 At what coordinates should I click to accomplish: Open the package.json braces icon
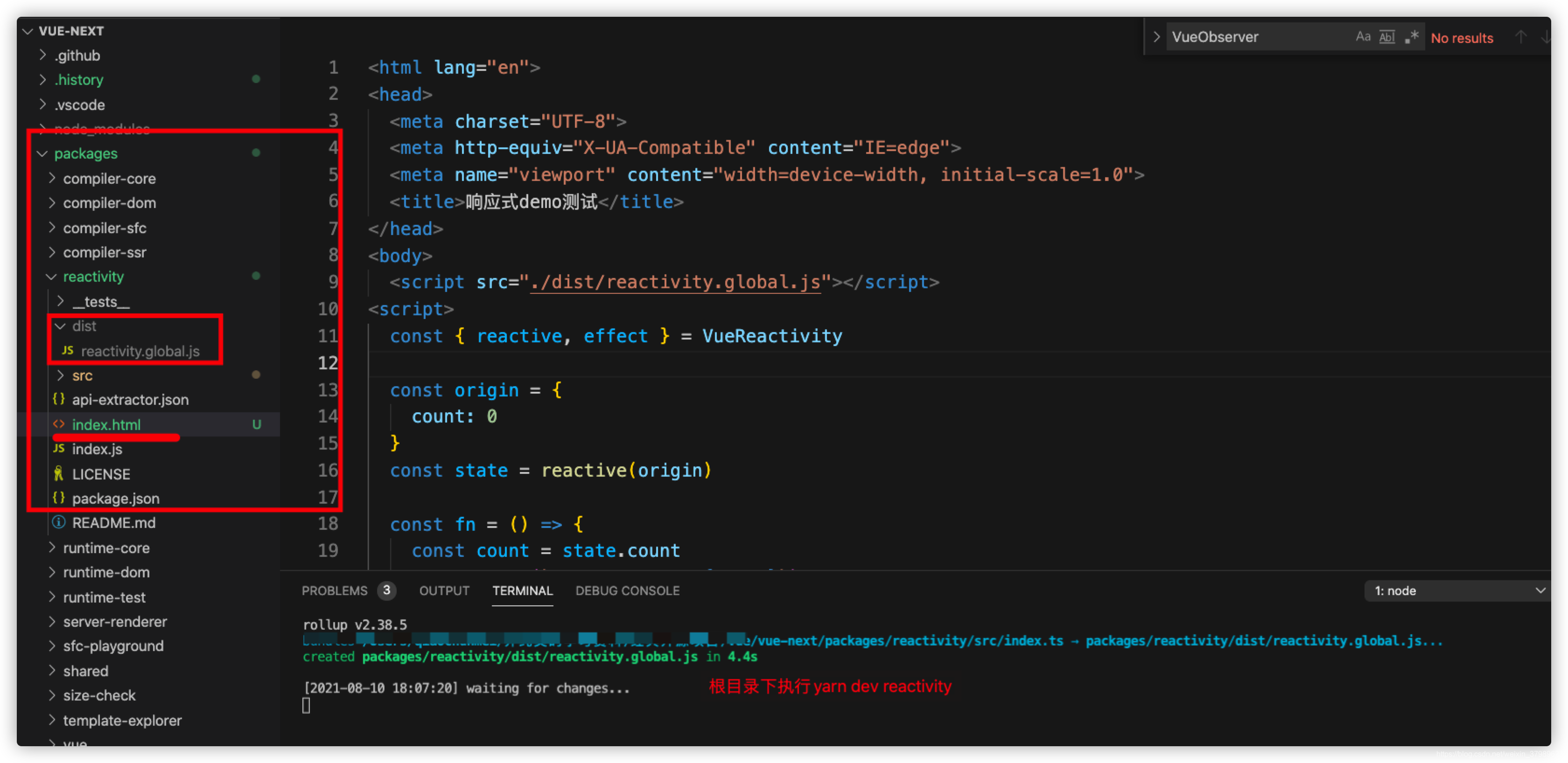pos(58,498)
